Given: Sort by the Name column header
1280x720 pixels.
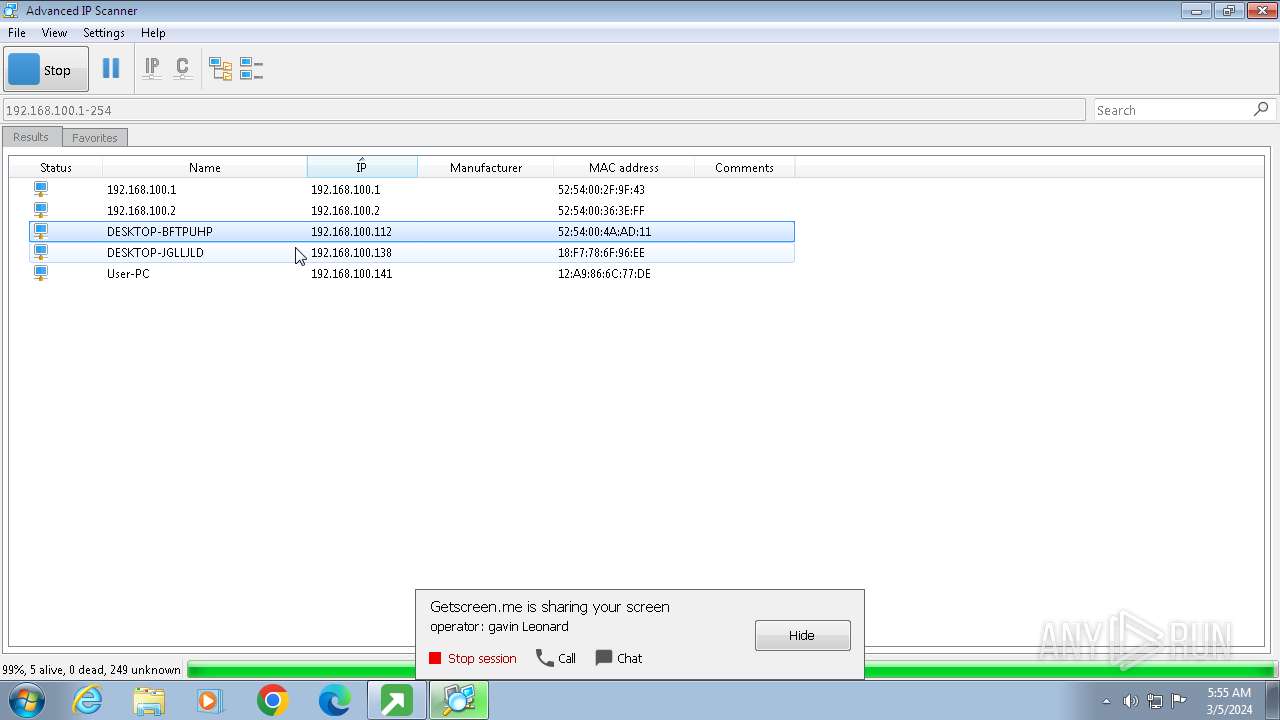Looking at the screenshot, I should (x=205, y=168).
